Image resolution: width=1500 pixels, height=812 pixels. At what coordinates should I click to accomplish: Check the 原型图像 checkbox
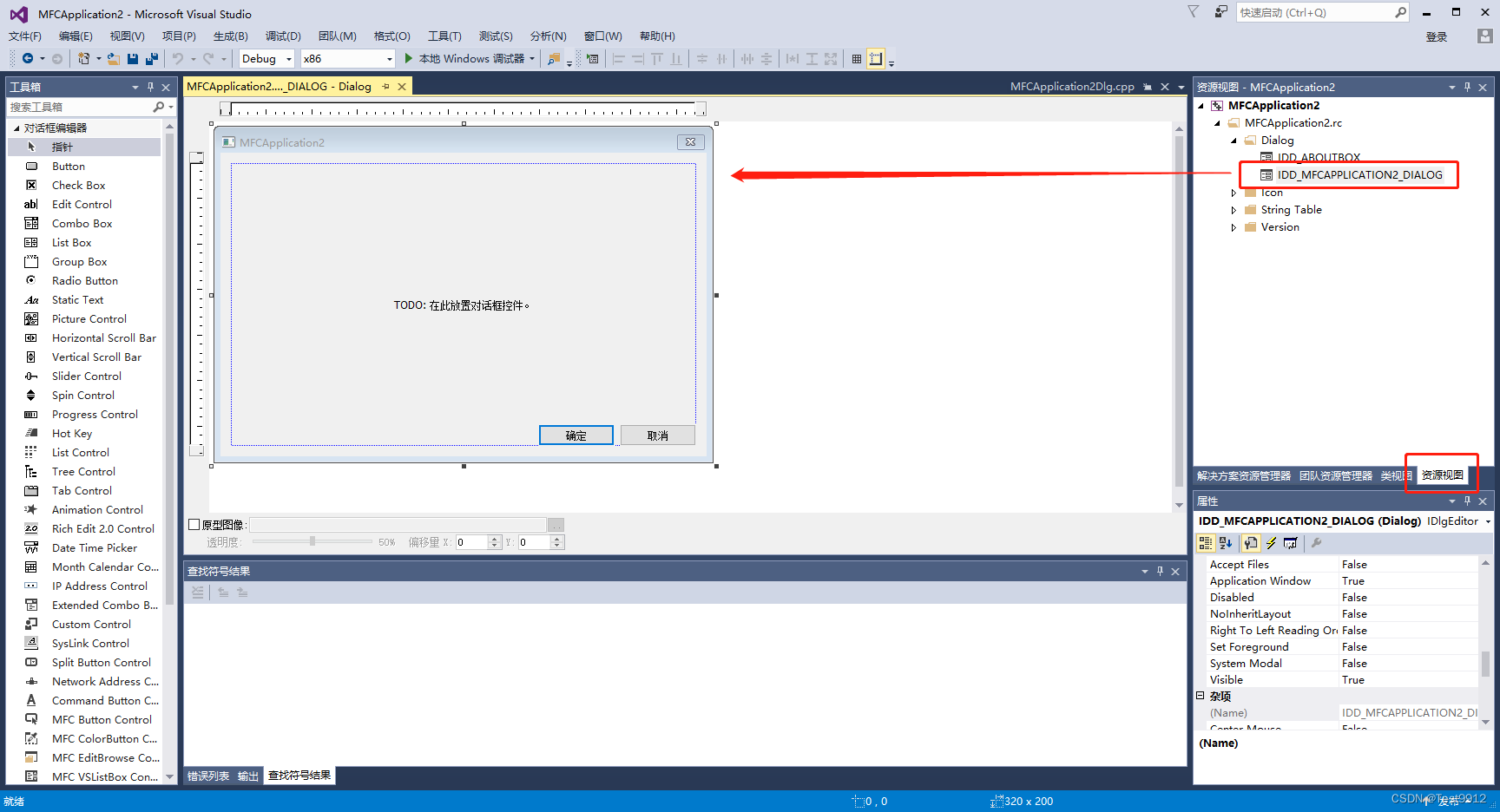(x=194, y=524)
